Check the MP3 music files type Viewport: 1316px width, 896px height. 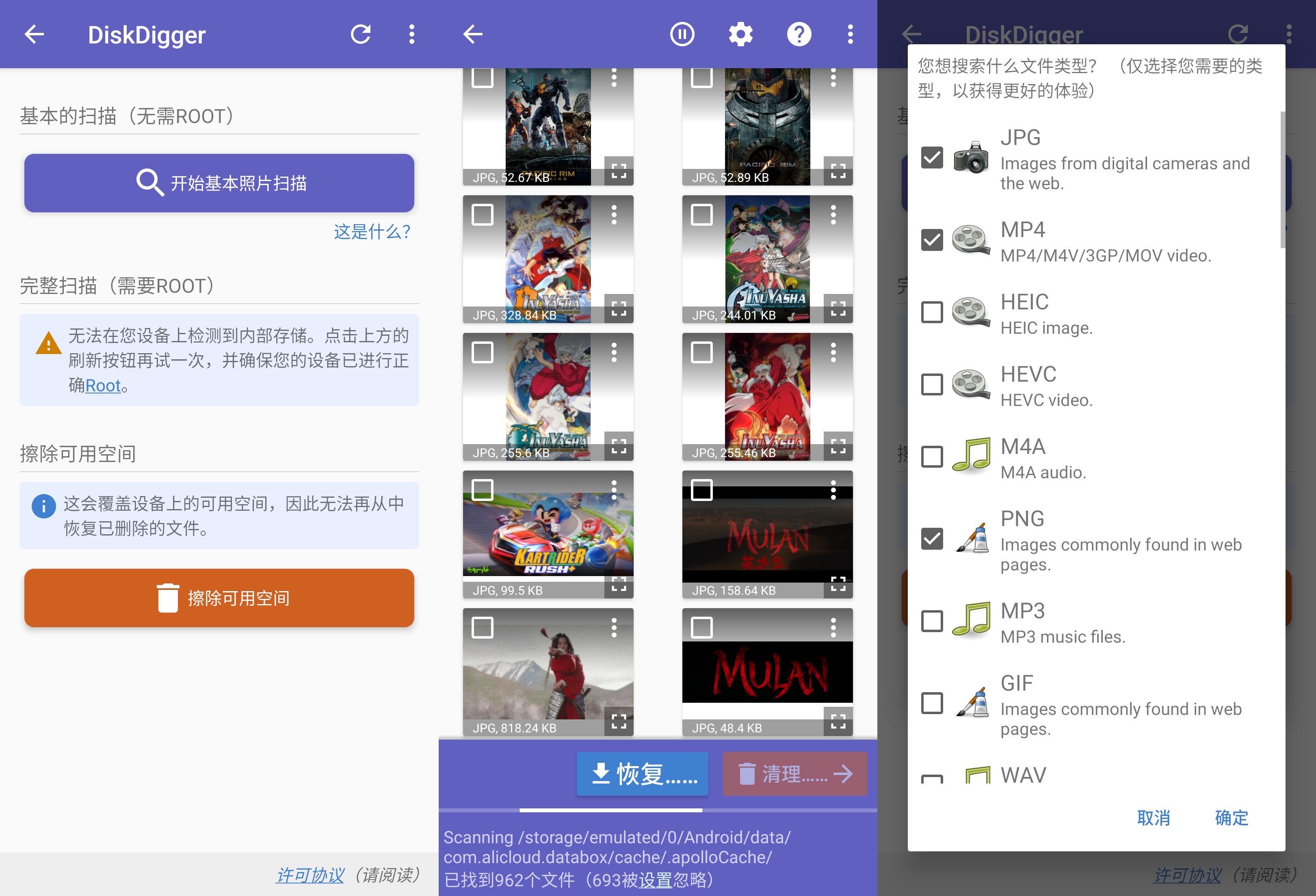point(931,621)
